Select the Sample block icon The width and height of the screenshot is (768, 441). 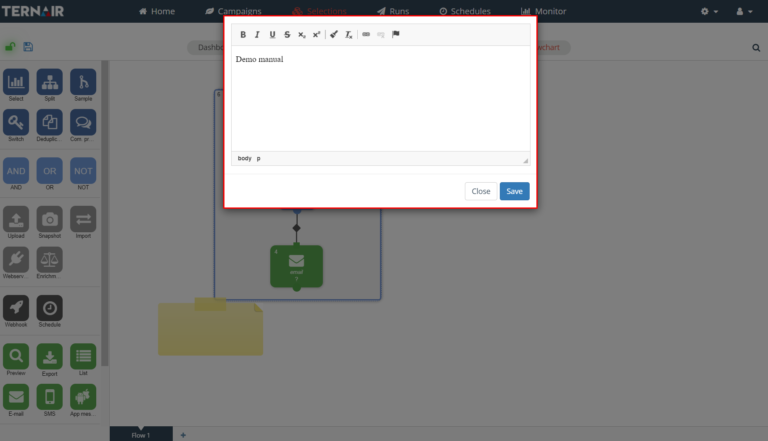83,82
